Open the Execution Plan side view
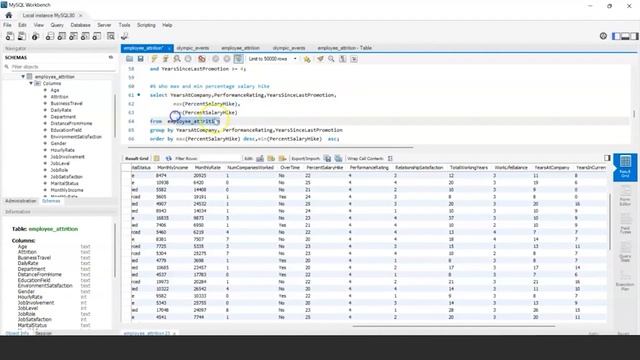The height and width of the screenshot is (360, 640). pyautogui.click(x=625, y=280)
